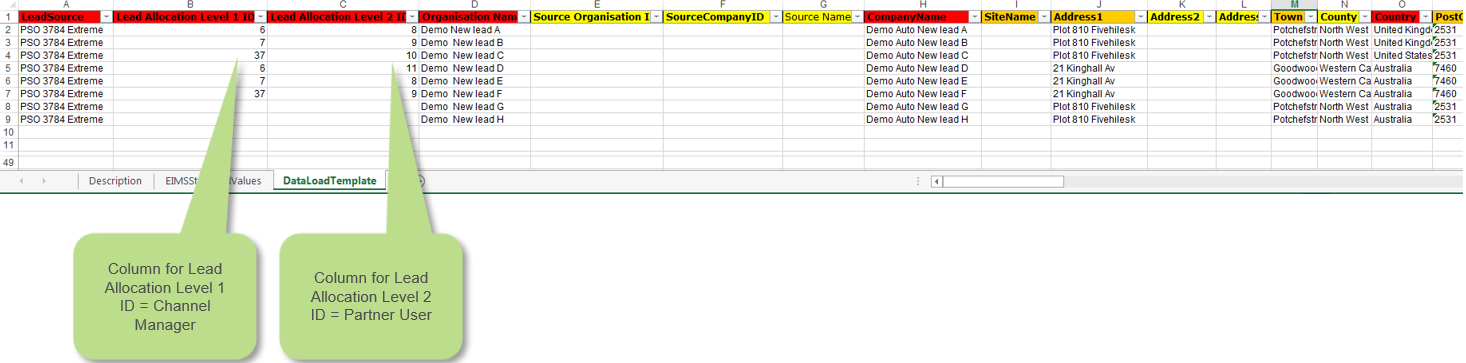1466x363 pixels.
Task: Click cell 'Demo Auto New lead B'
Action: click(x=922, y=43)
